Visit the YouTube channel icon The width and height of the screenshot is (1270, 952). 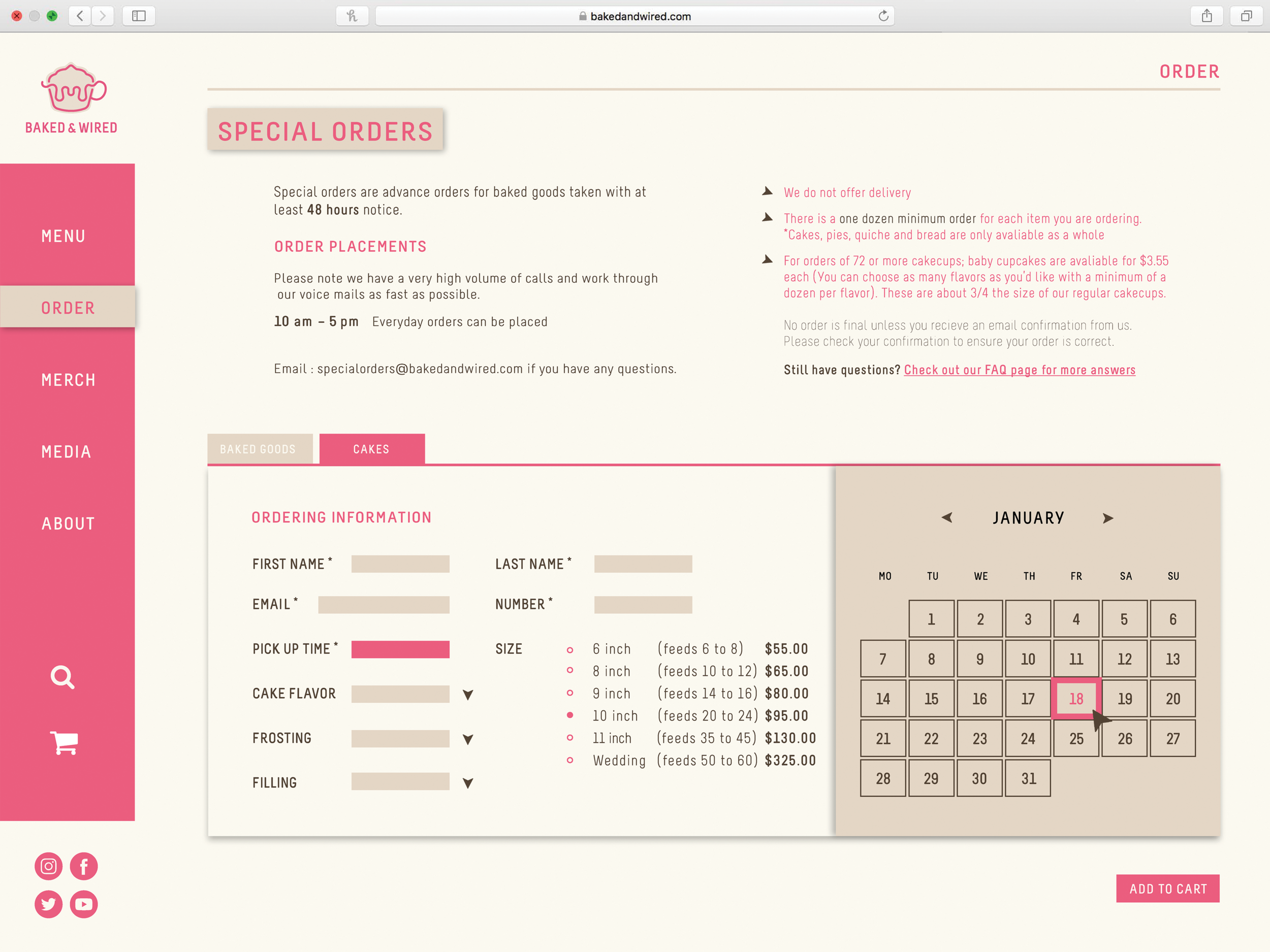coord(84,904)
